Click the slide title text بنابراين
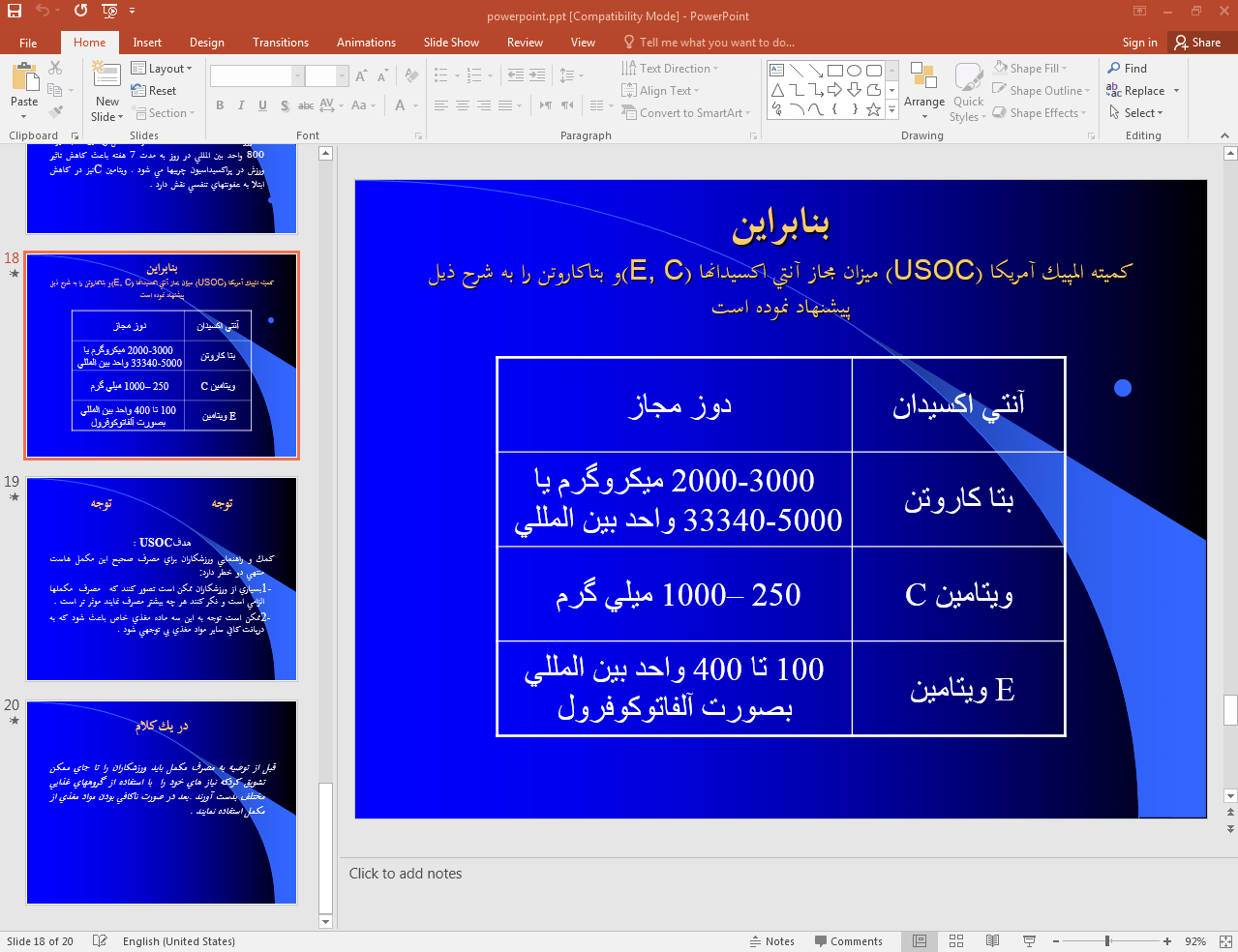This screenshot has height=952, width=1238. coord(780,224)
